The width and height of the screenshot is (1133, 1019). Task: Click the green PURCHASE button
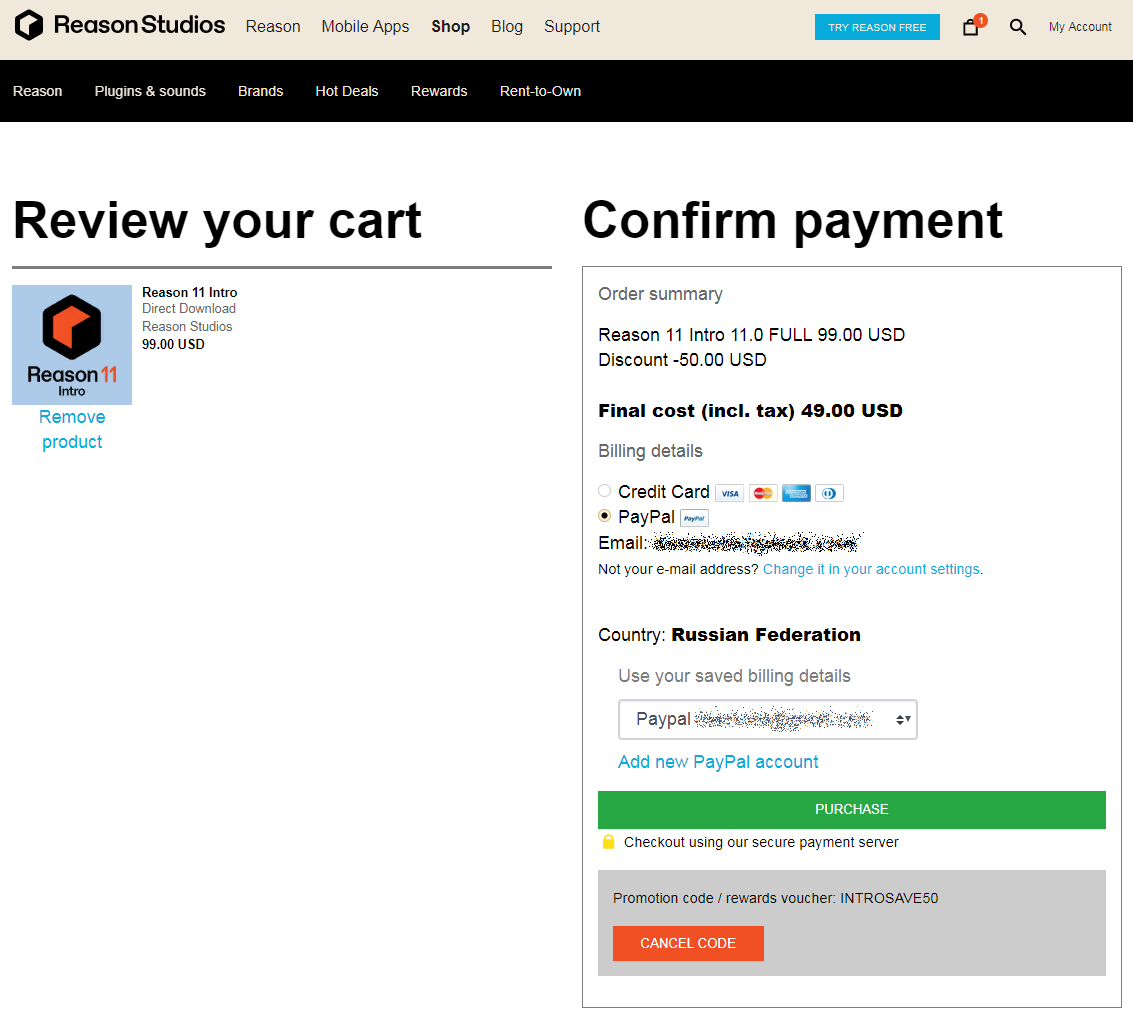click(852, 809)
